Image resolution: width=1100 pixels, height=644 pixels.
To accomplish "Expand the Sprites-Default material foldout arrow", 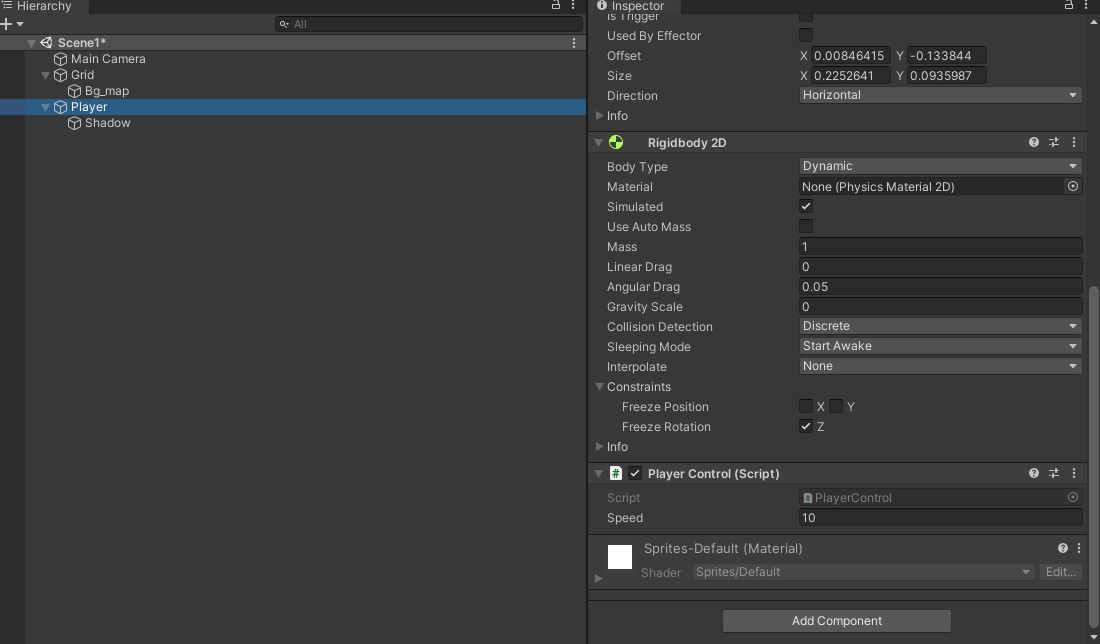I will pyautogui.click(x=598, y=579).
